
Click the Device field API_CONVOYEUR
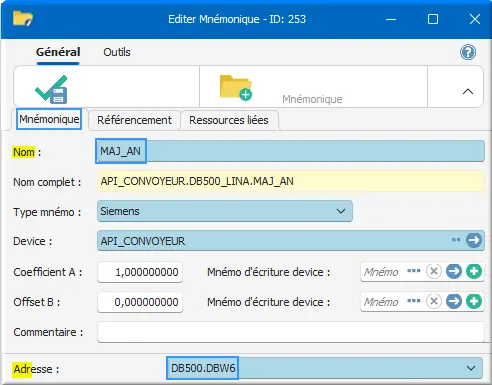point(290,240)
